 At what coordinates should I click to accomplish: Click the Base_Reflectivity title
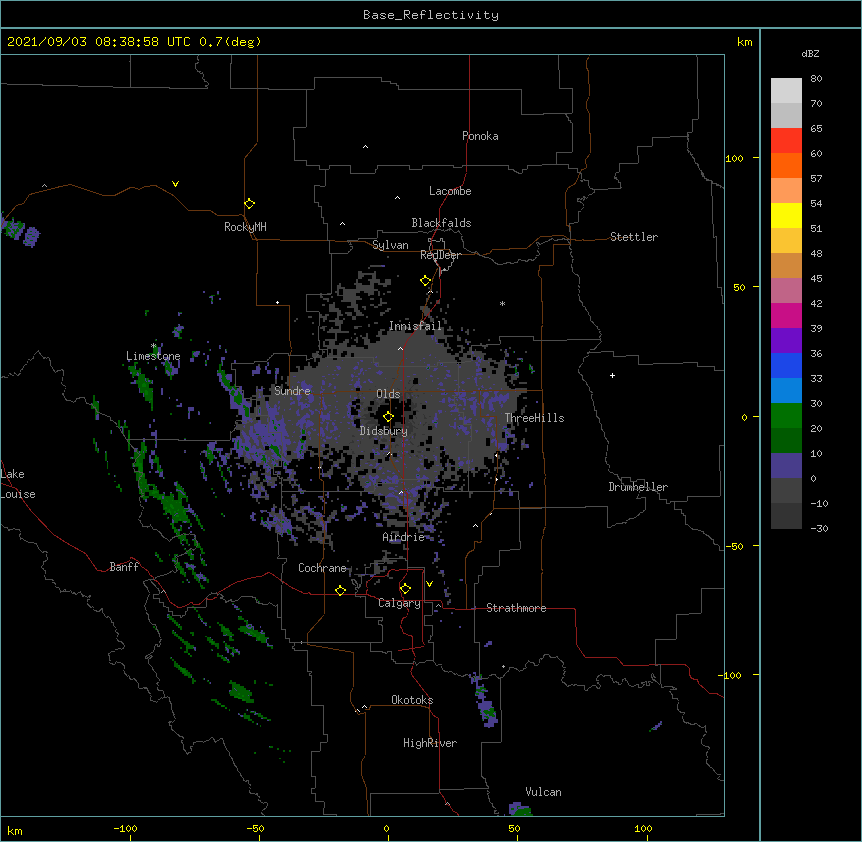[431, 15]
